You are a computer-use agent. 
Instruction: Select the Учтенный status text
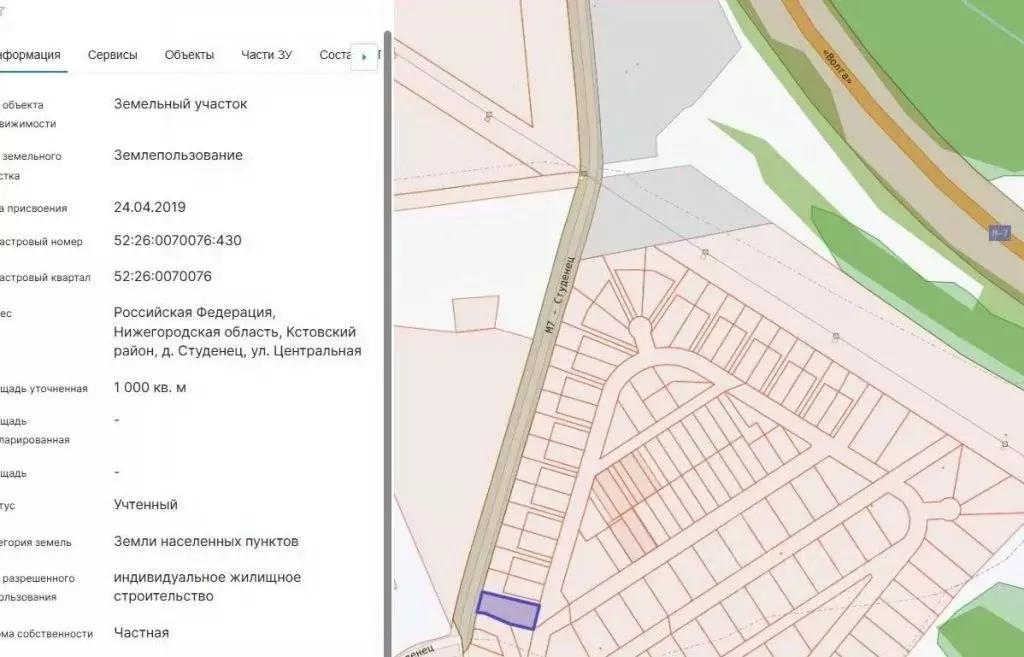point(143,504)
